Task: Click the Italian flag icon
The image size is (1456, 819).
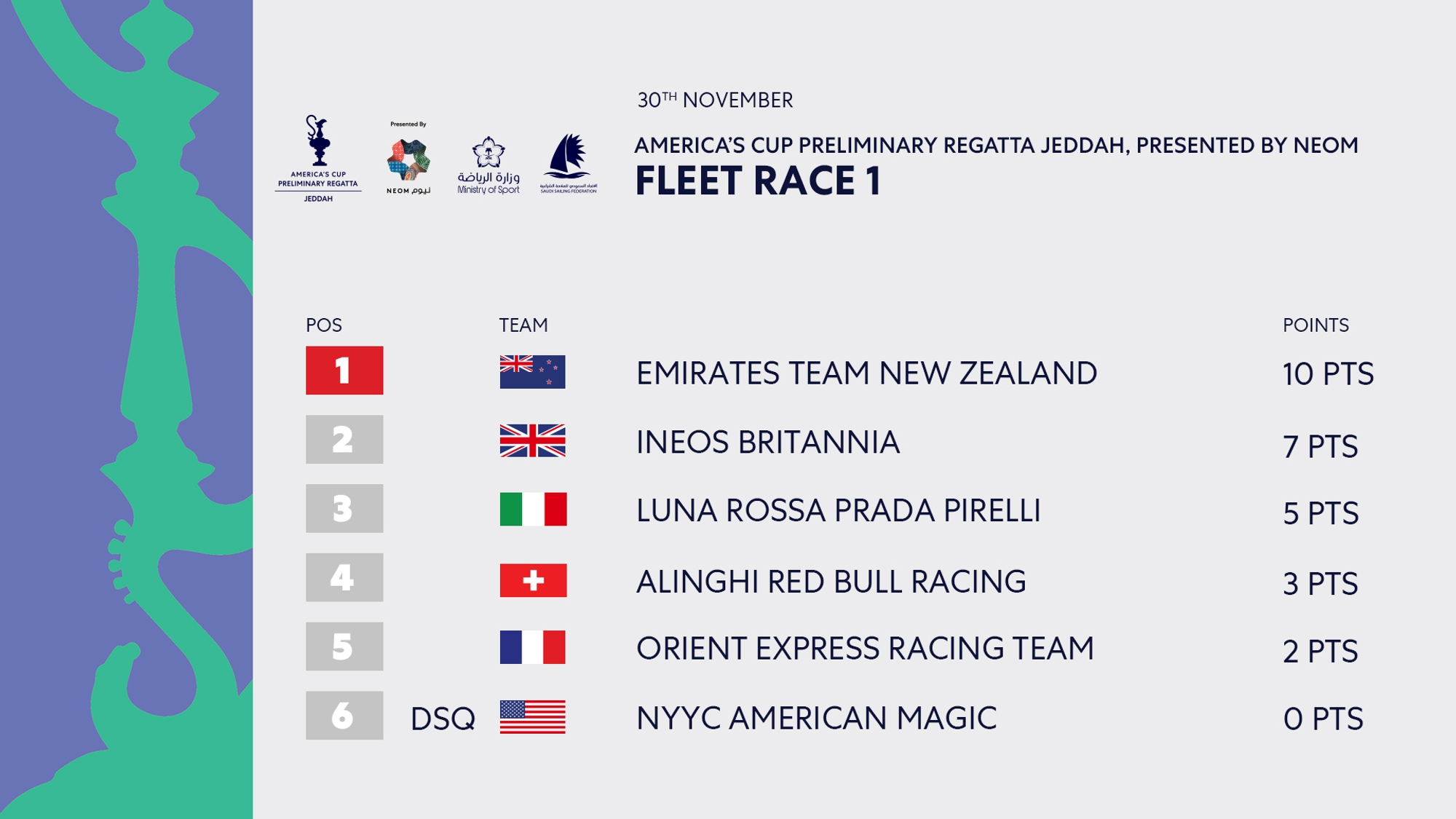Action: [533, 509]
